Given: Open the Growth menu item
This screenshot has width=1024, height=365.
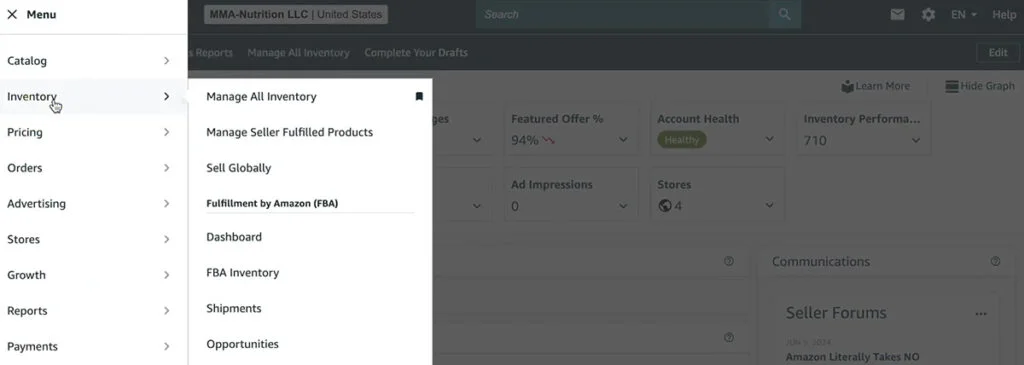Looking at the screenshot, I should (93, 275).
